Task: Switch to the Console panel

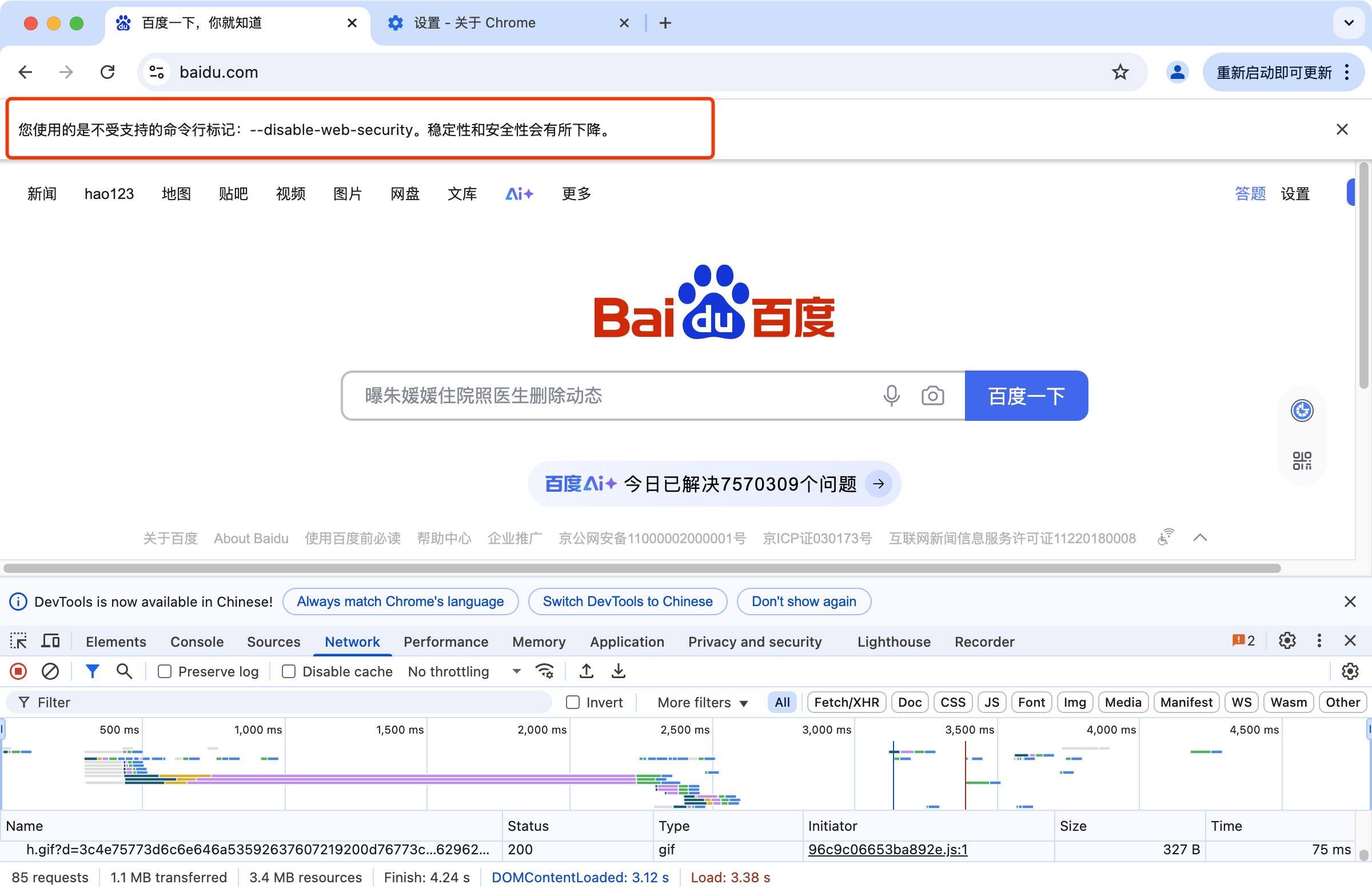Action: point(197,642)
